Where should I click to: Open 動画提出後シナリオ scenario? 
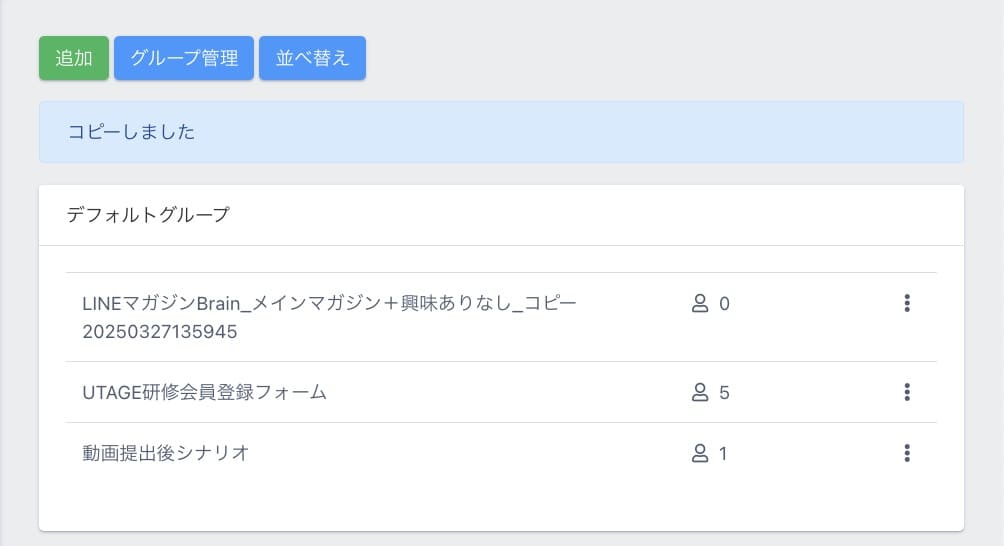coord(165,453)
